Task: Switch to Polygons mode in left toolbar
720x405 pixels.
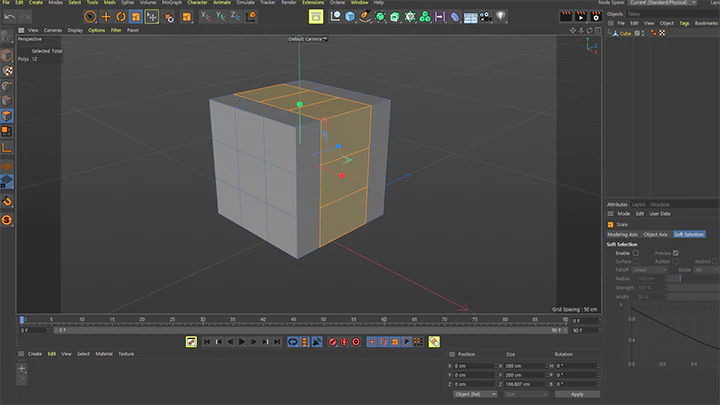Action: point(6,116)
